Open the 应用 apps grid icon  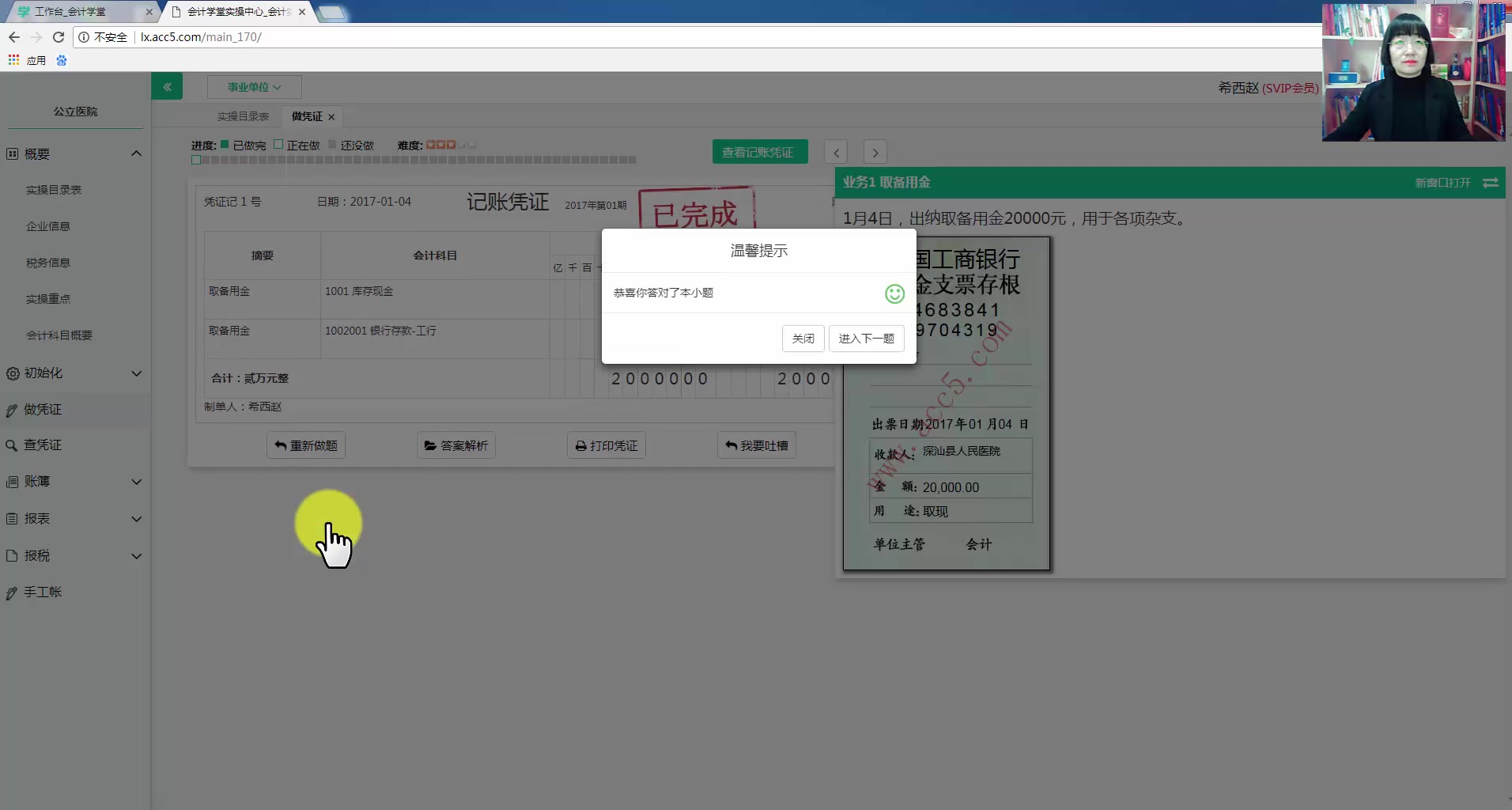(13, 60)
